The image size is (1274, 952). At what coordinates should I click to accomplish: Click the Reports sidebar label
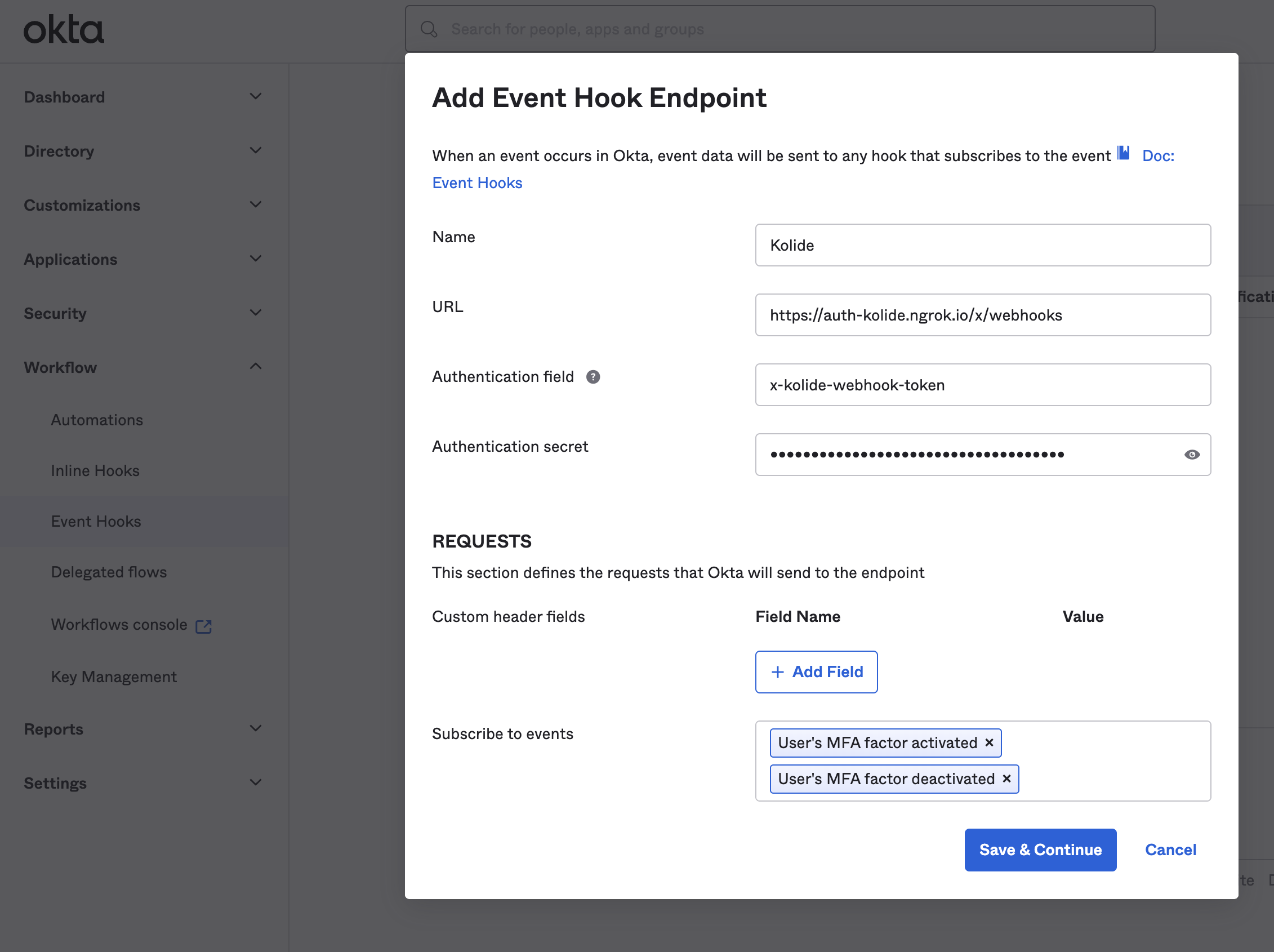coord(54,729)
